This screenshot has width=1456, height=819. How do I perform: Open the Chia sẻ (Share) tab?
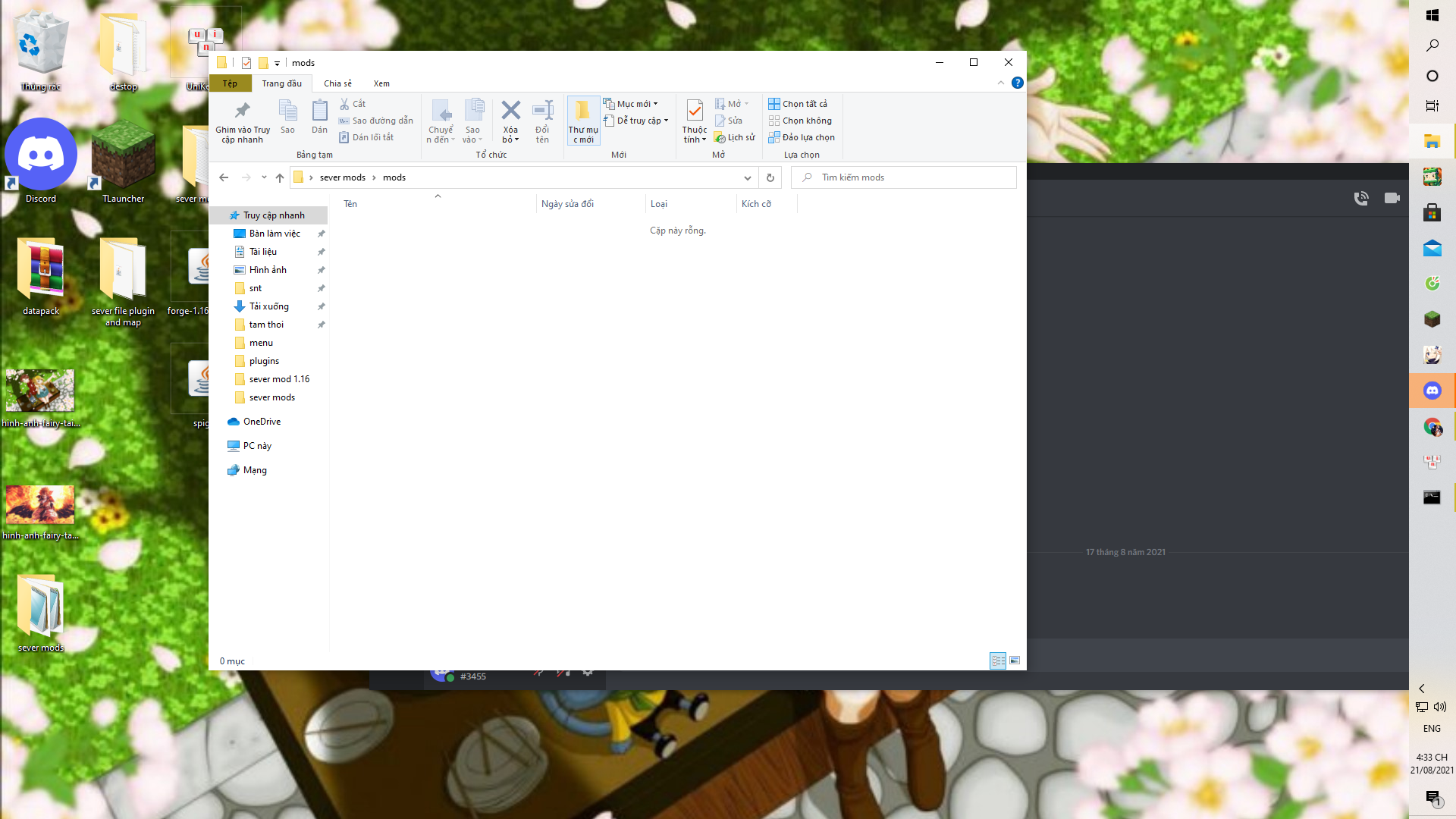337,83
